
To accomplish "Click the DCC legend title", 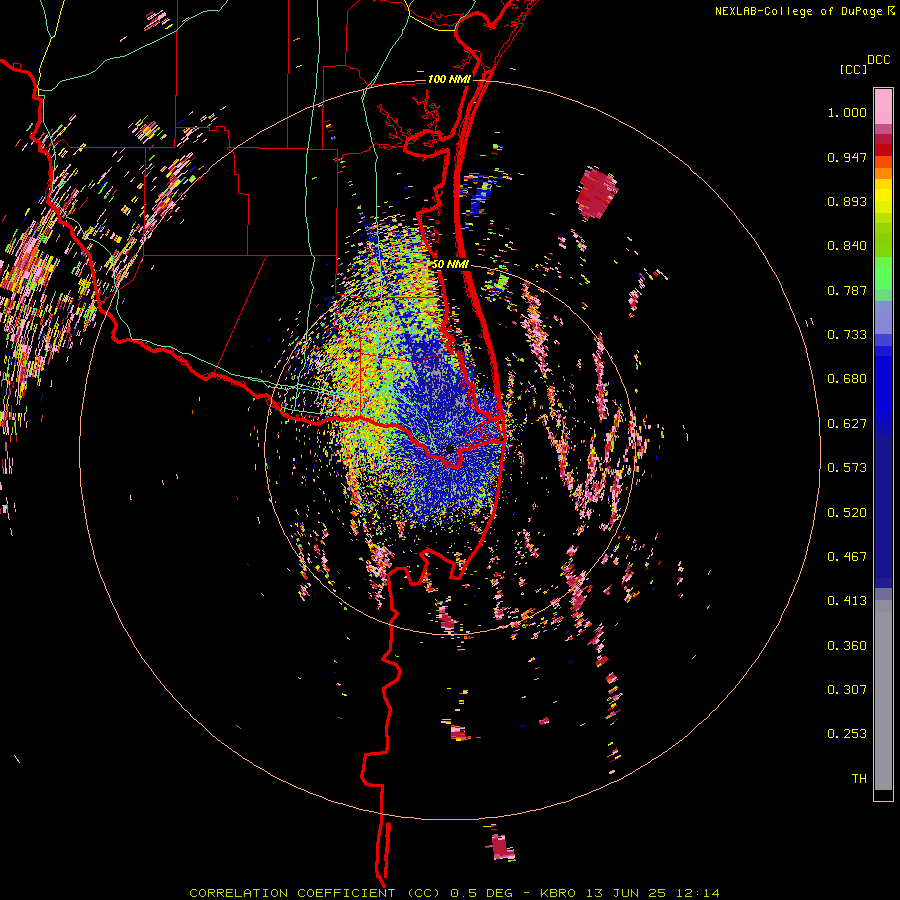I will click(x=878, y=60).
